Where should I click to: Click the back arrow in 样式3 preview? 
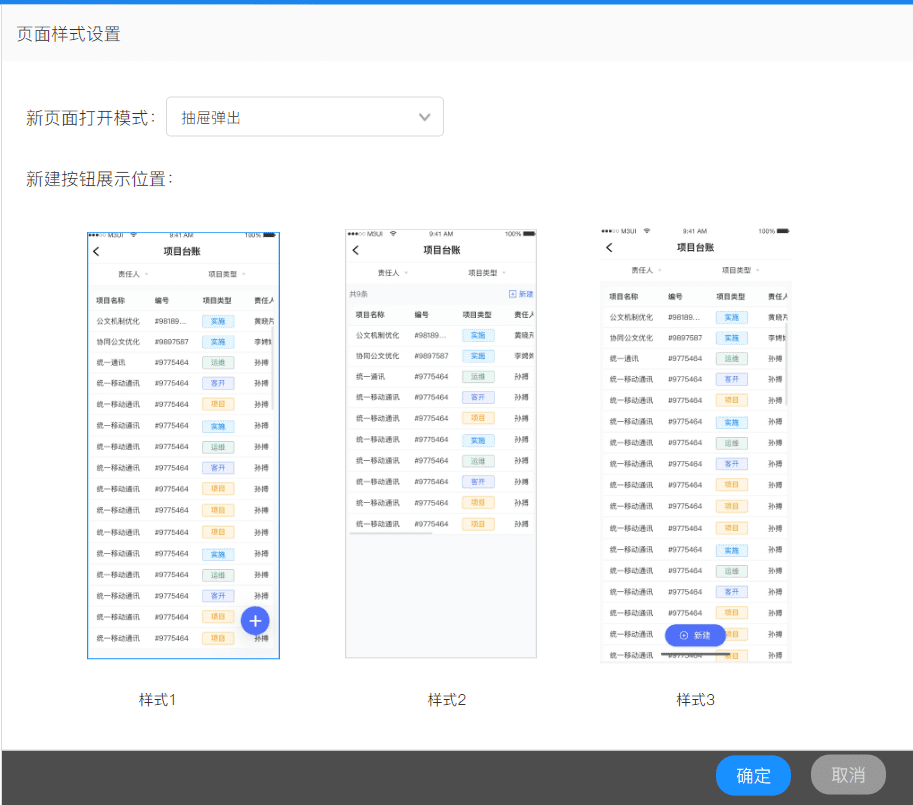click(609, 247)
